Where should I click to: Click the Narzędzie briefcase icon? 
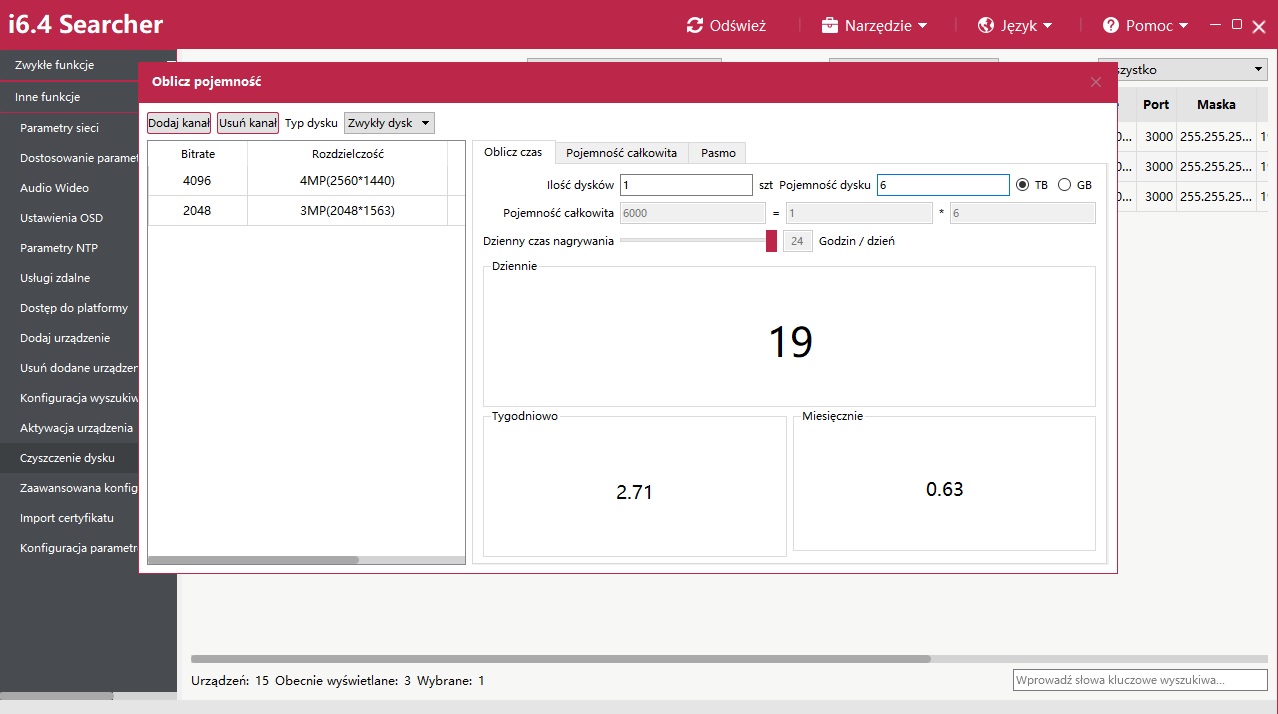830,25
